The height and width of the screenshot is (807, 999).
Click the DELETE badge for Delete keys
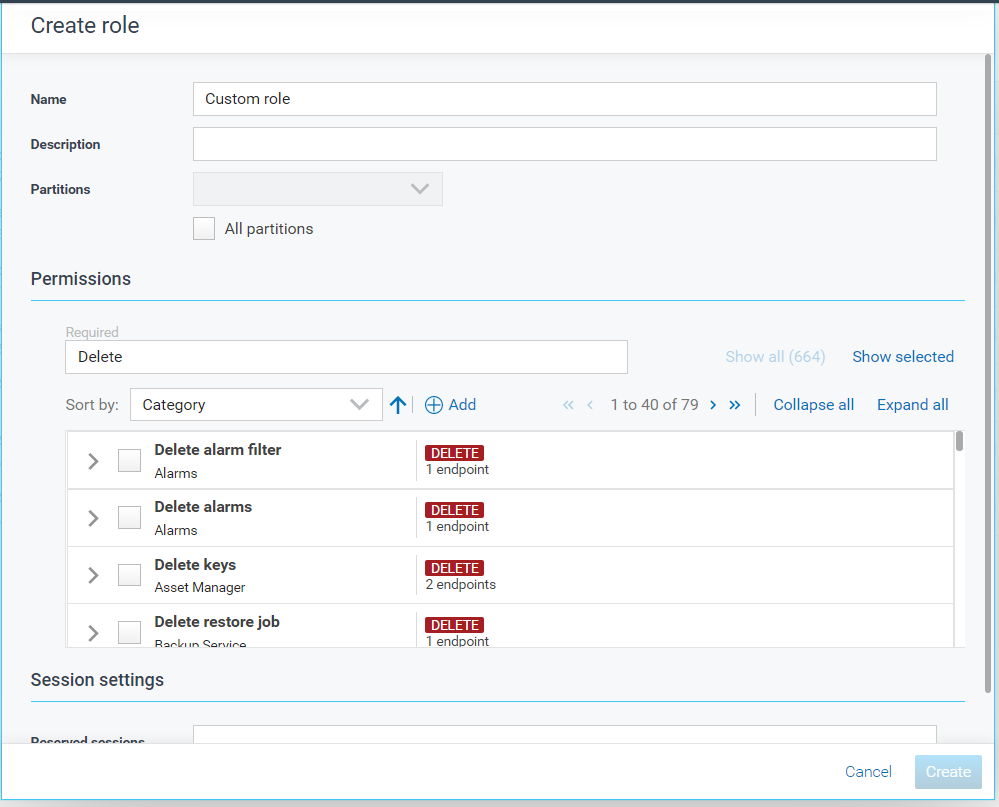(x=454, y=568)
